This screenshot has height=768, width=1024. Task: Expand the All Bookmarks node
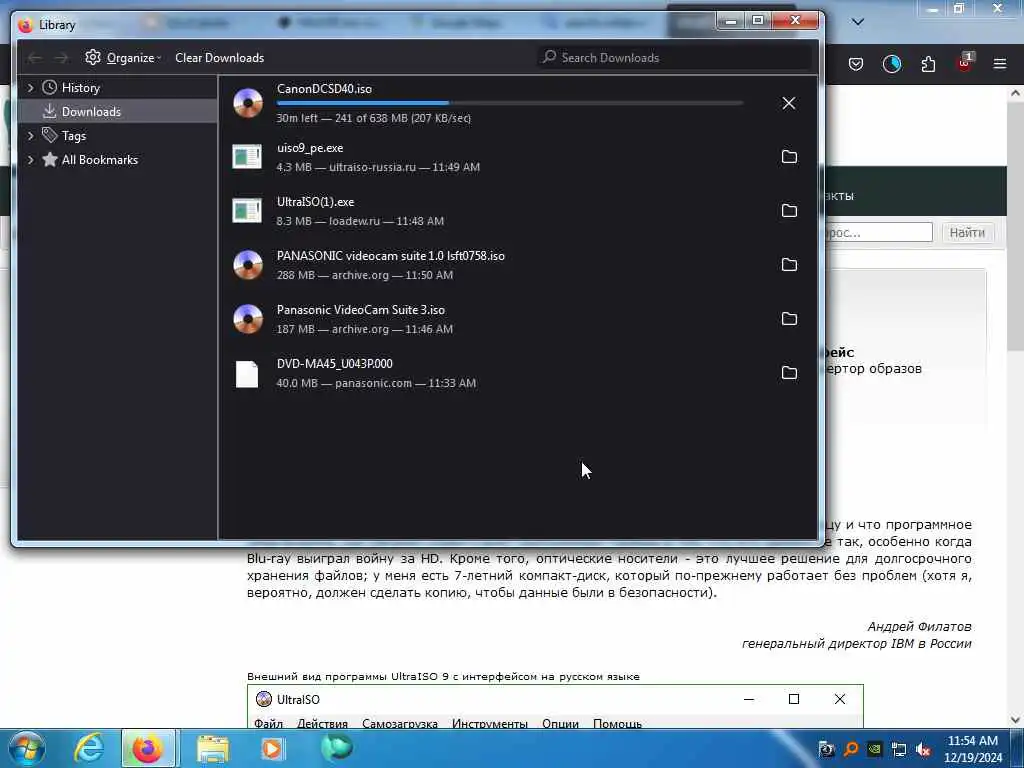click(x=30, y=160)
